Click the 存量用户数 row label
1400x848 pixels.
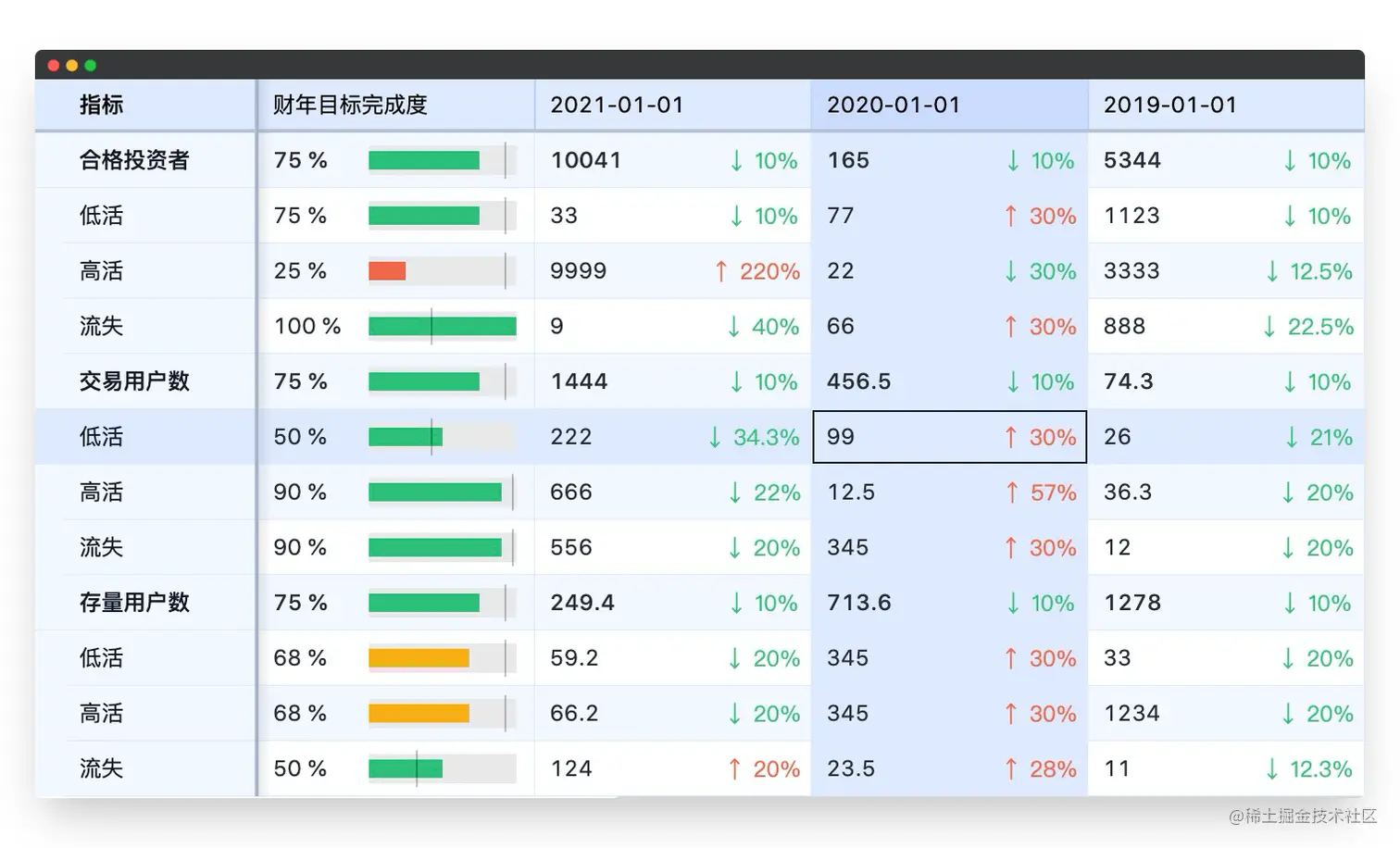pyautogui.click(x=135, y=603)
